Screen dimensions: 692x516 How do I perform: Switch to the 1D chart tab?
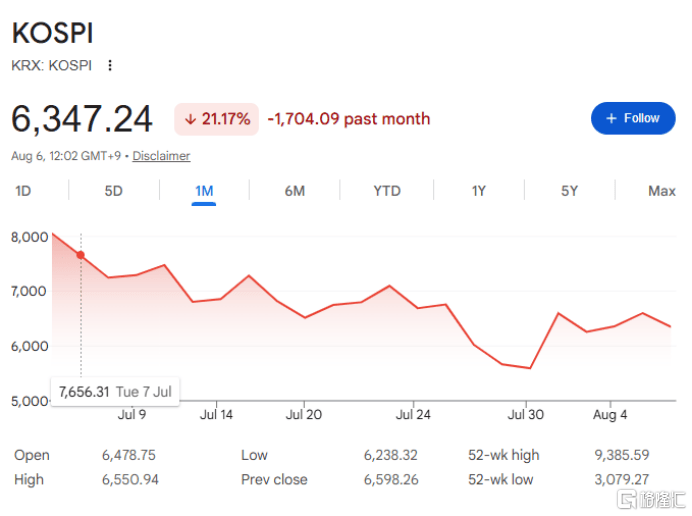[23, 191]
